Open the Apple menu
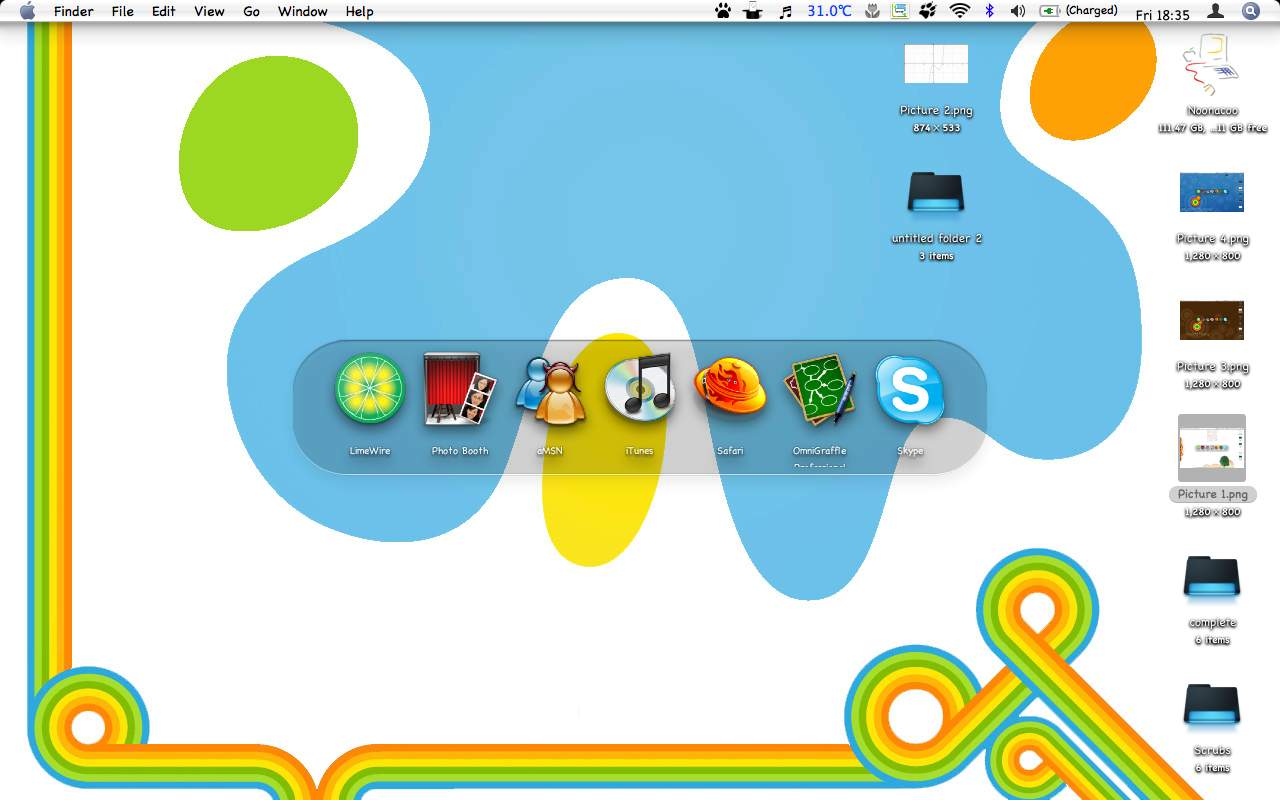The image size is (1280, 800). click(x=27, y=11)
